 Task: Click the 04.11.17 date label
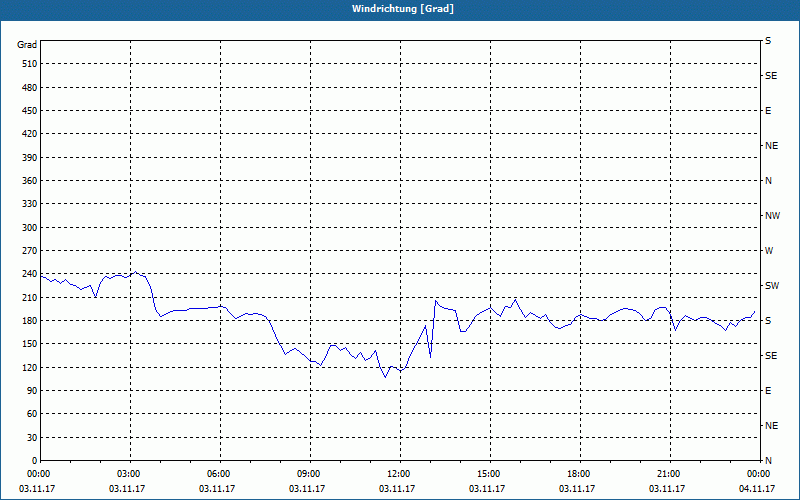click(x=757, y=489)
